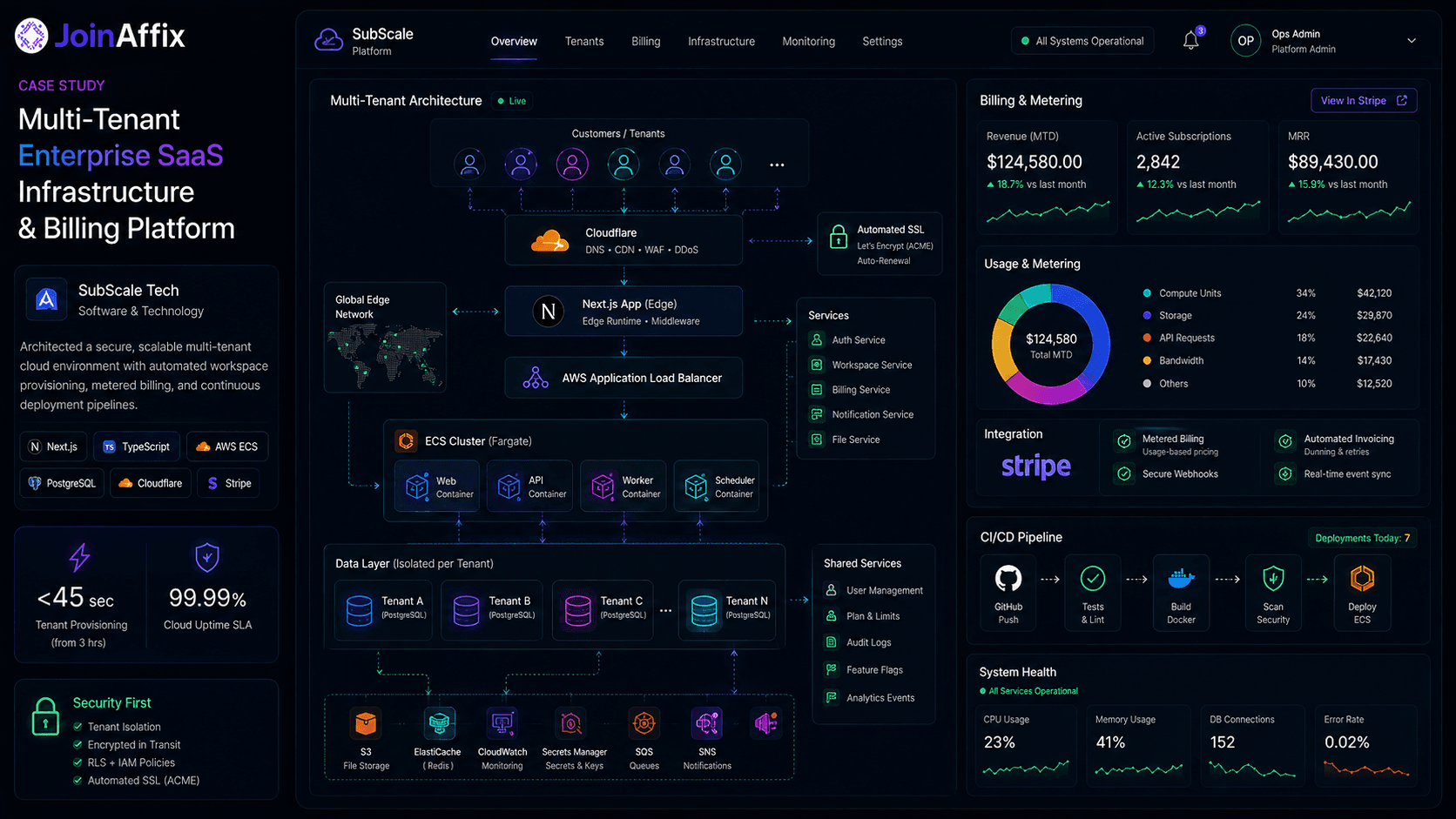Switch to the Tenants tab
Image resolution: width=1456 pixels, height=819 pixels.
point(584,42)
